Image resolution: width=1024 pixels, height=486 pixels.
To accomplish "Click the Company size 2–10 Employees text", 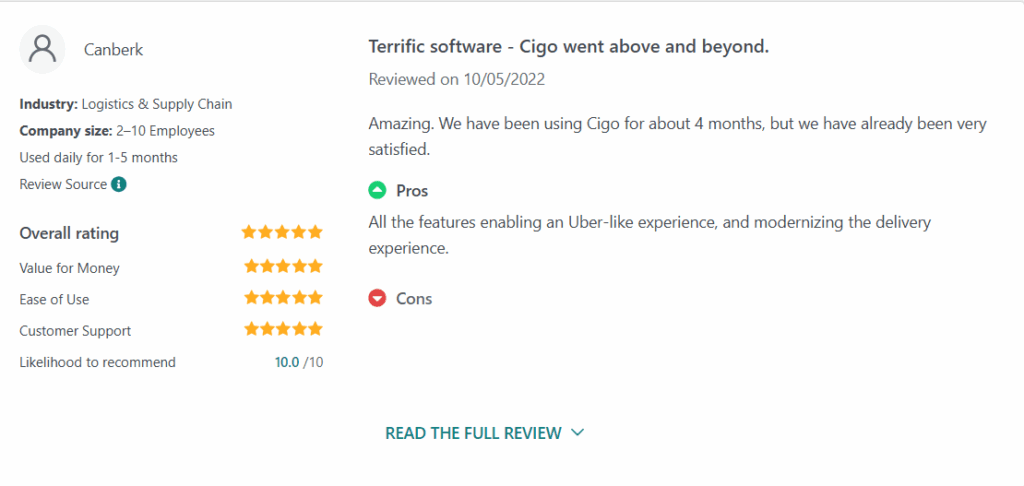I will point(118,131).
